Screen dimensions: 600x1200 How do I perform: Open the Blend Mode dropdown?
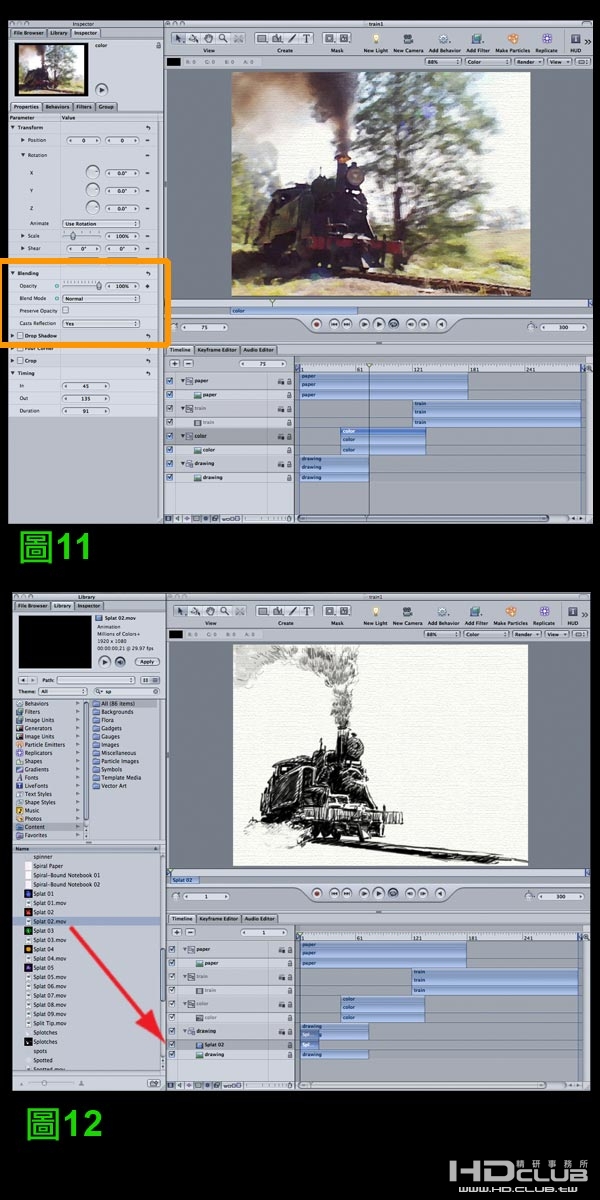click(100, 298)
